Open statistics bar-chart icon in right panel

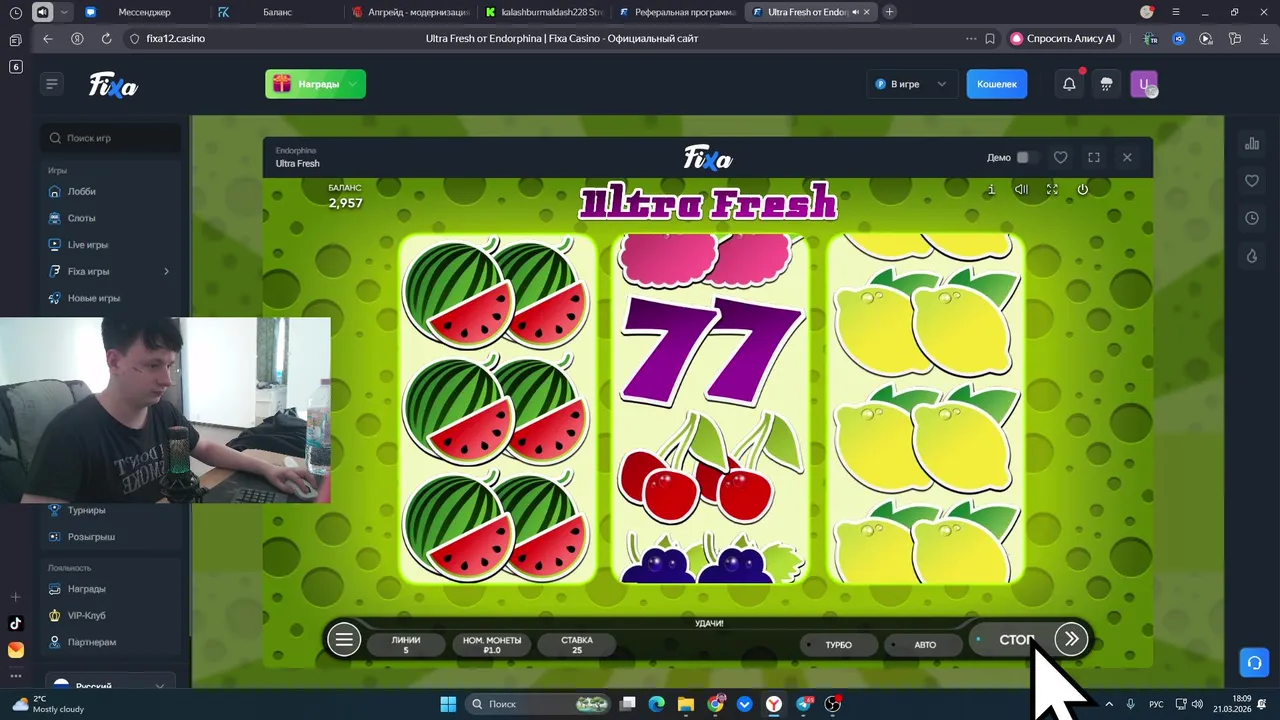1252,144
